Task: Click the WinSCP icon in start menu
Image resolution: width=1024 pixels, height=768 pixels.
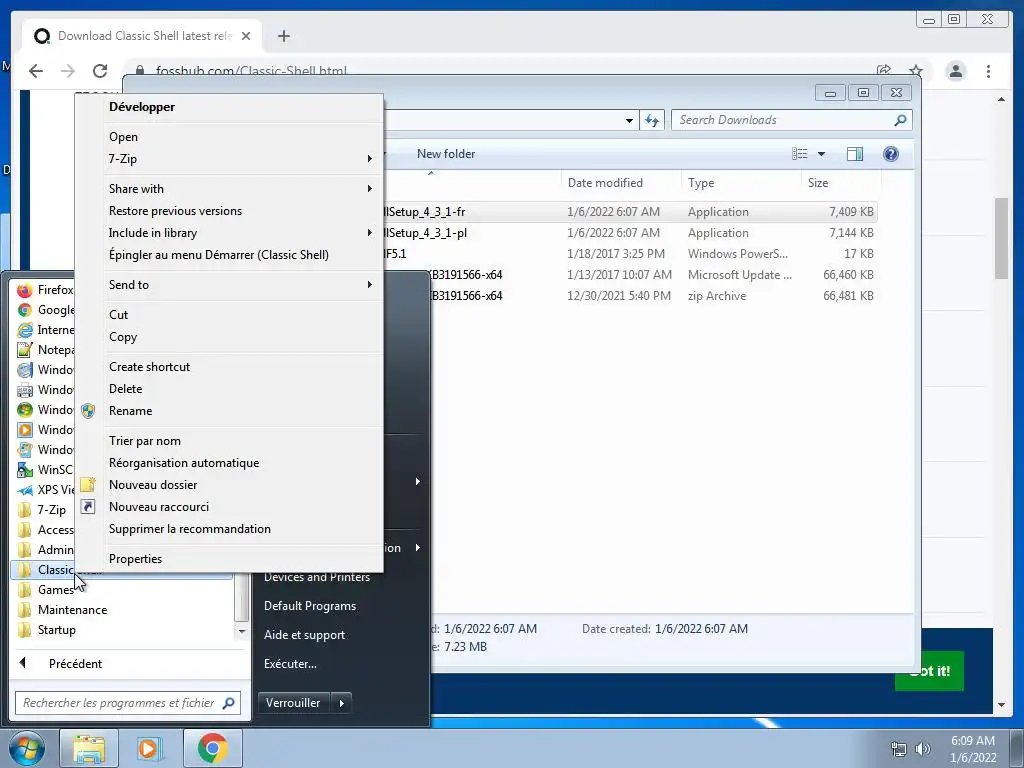Action: pyautogui.click(x=25, y=470)
